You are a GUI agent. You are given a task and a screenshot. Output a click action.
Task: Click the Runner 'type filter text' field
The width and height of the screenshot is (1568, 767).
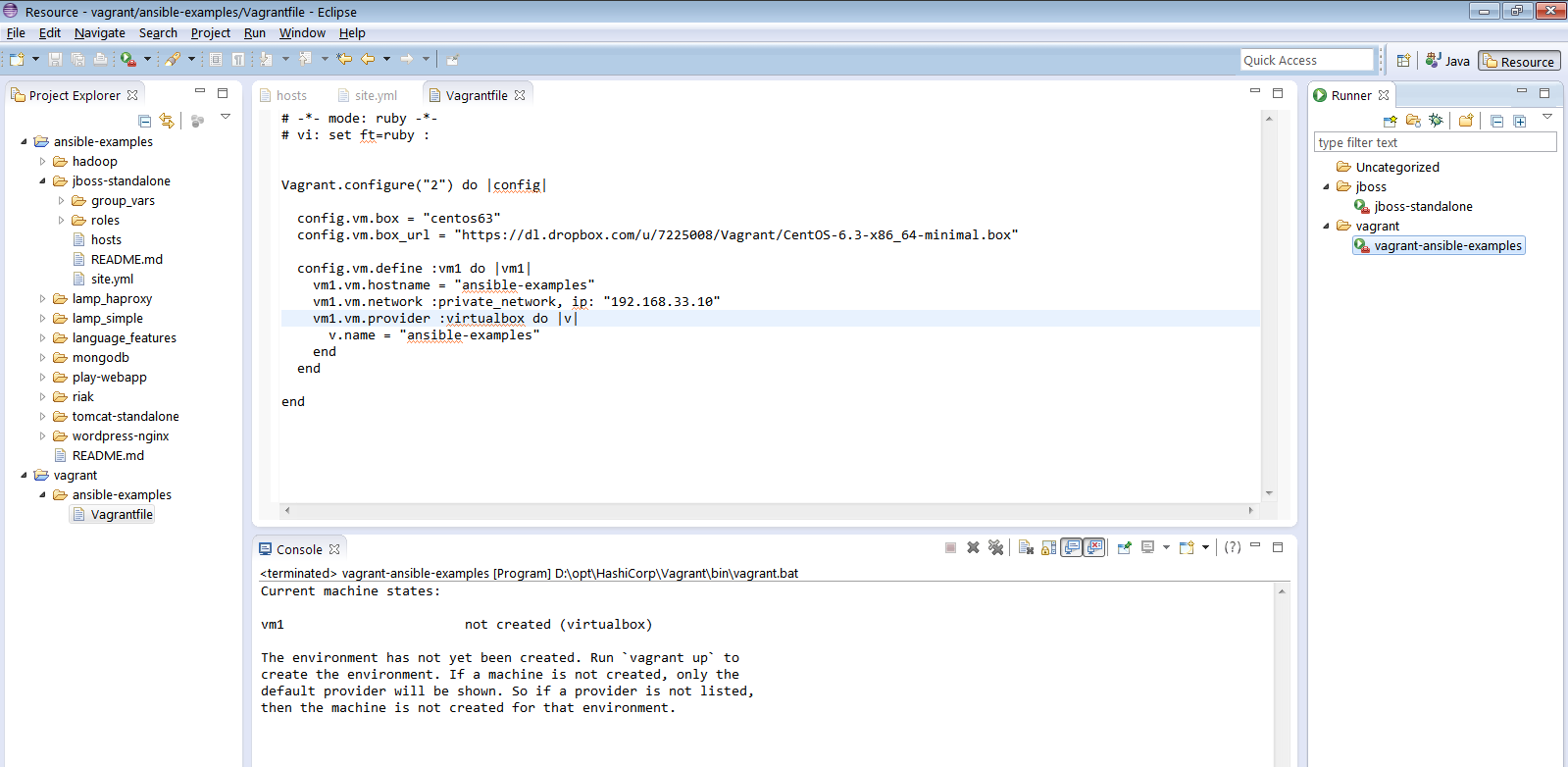(x=1435, y=142)
